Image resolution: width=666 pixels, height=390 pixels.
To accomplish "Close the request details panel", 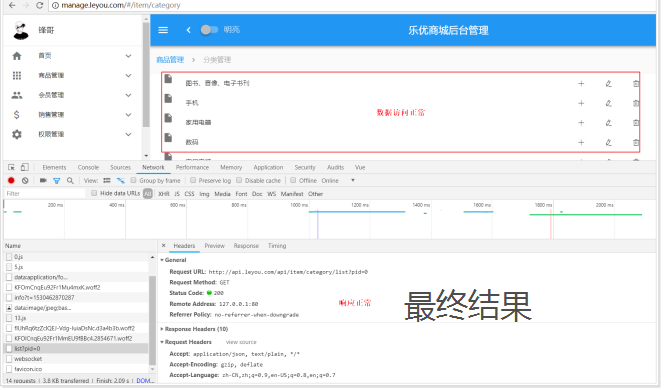I will 164,246.
